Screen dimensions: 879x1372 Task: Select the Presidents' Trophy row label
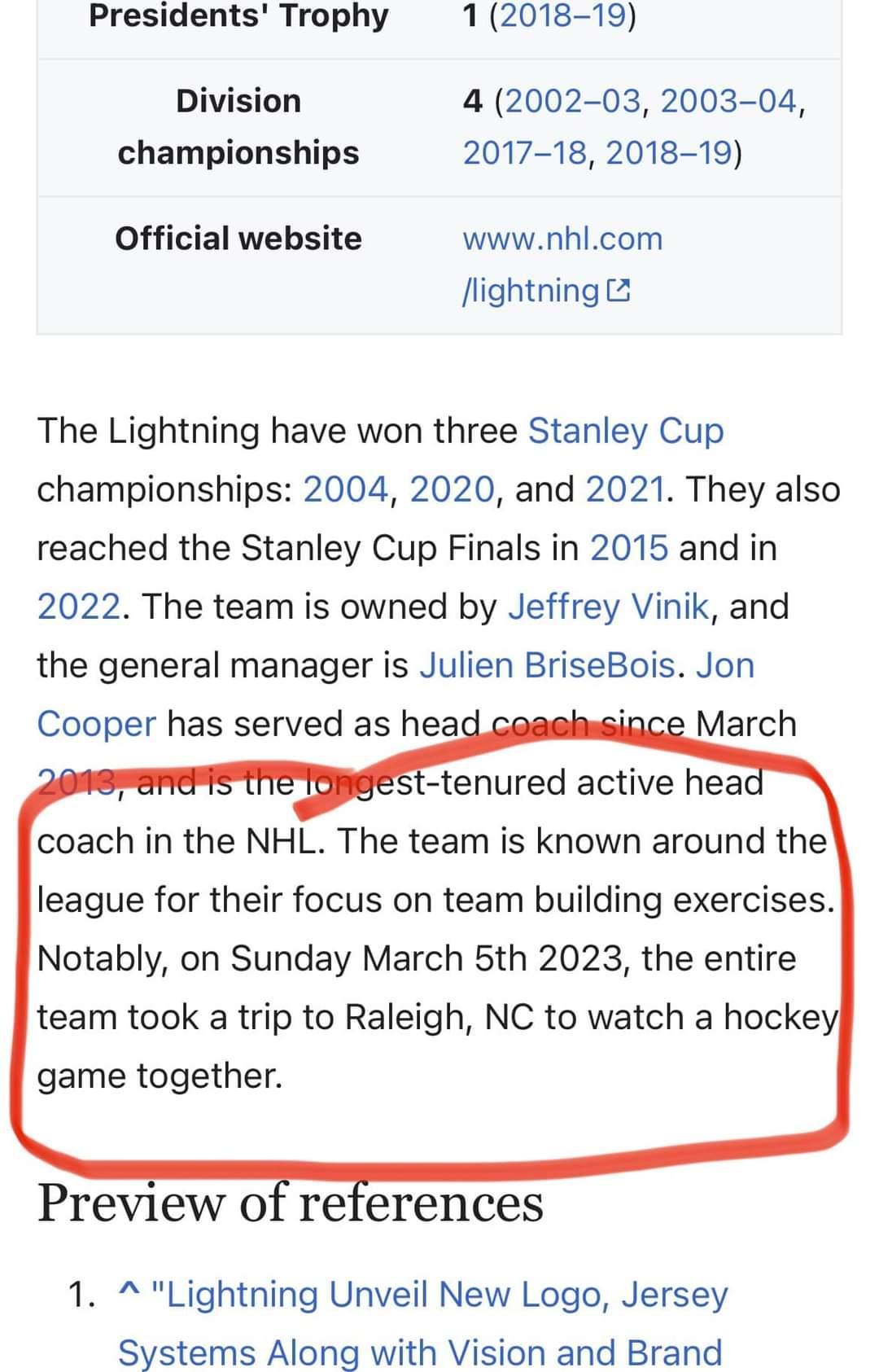[238, 15]
